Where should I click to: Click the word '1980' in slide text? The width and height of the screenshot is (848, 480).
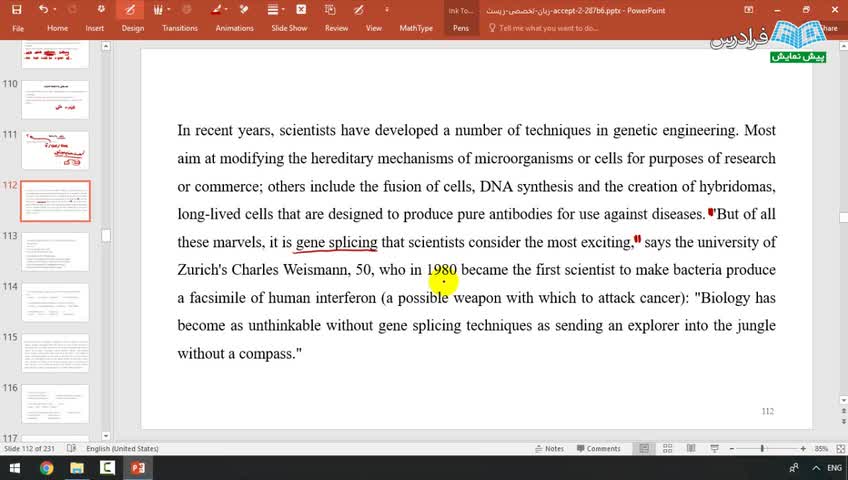tap(442, 269)
